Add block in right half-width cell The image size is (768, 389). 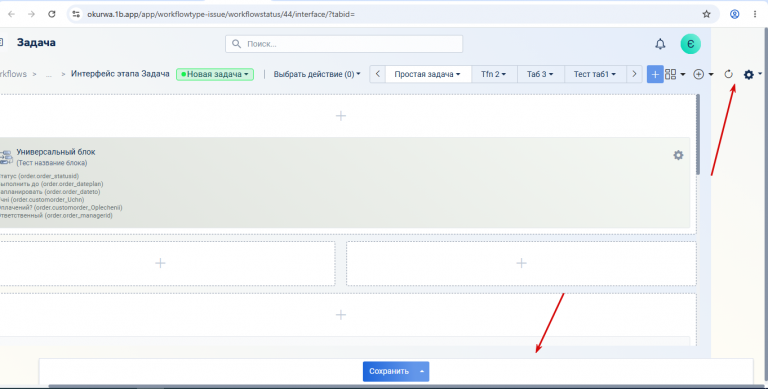[521, 263]
